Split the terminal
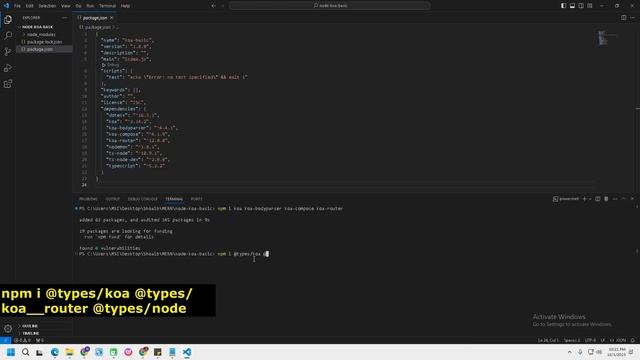The image size is (640, 360). [598, 199]
